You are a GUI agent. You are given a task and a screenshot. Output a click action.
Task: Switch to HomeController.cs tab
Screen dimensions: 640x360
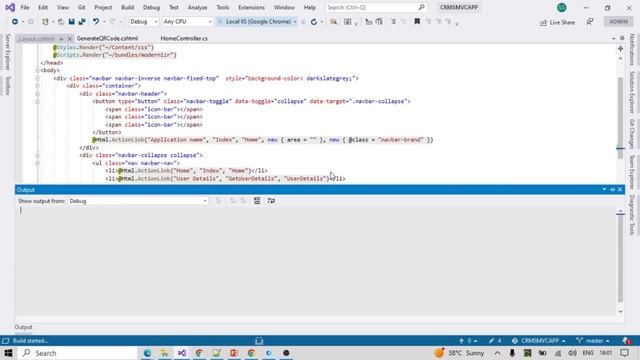[184, 38]
